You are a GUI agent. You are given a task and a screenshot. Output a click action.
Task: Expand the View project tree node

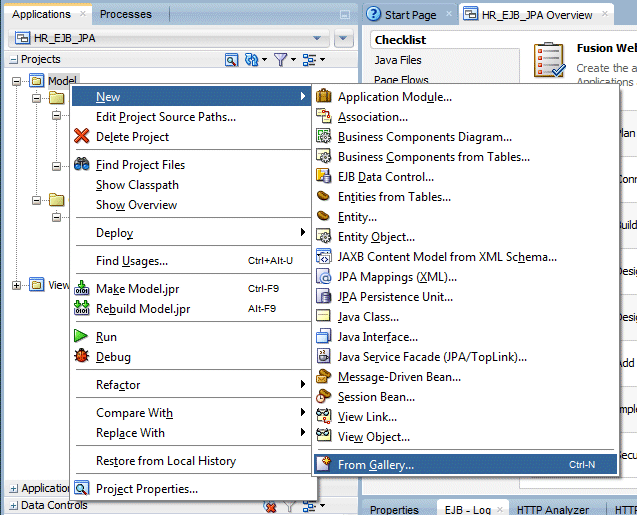point(16,286)
